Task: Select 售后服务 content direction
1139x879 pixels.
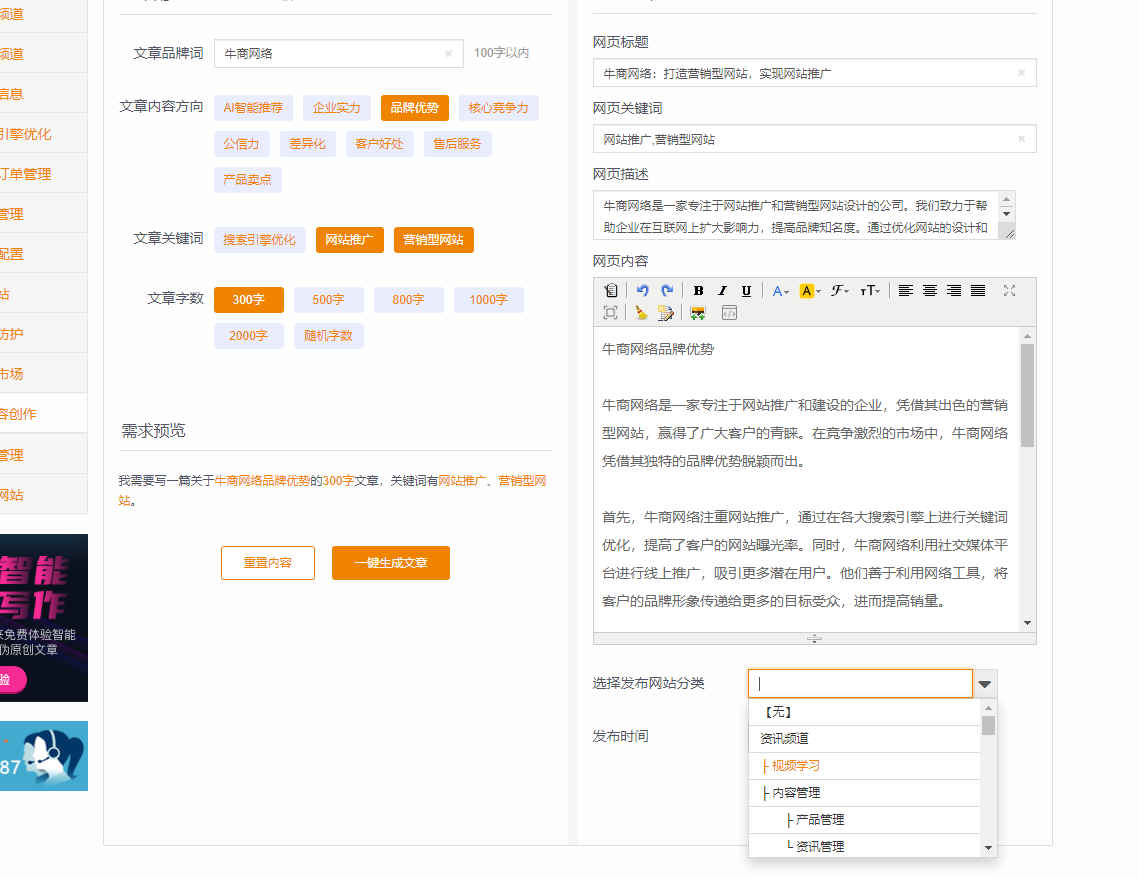Action: point(458,144)
